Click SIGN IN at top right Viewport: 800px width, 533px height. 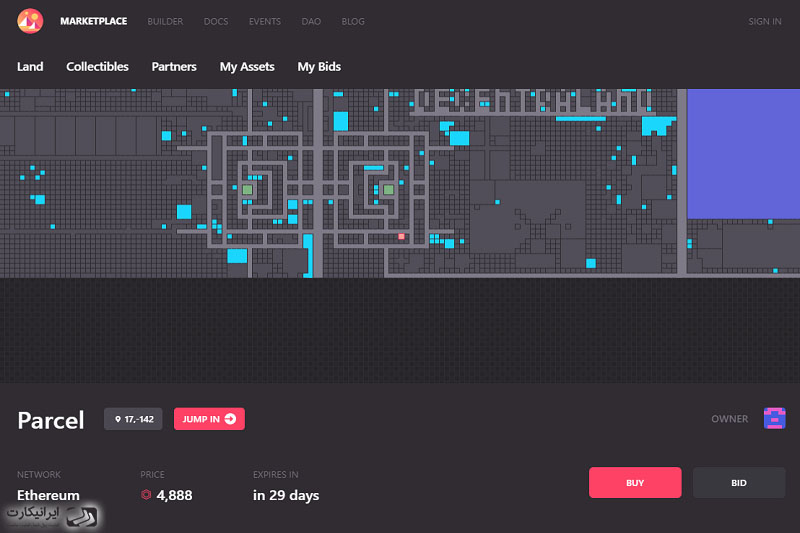click(764, 21)
